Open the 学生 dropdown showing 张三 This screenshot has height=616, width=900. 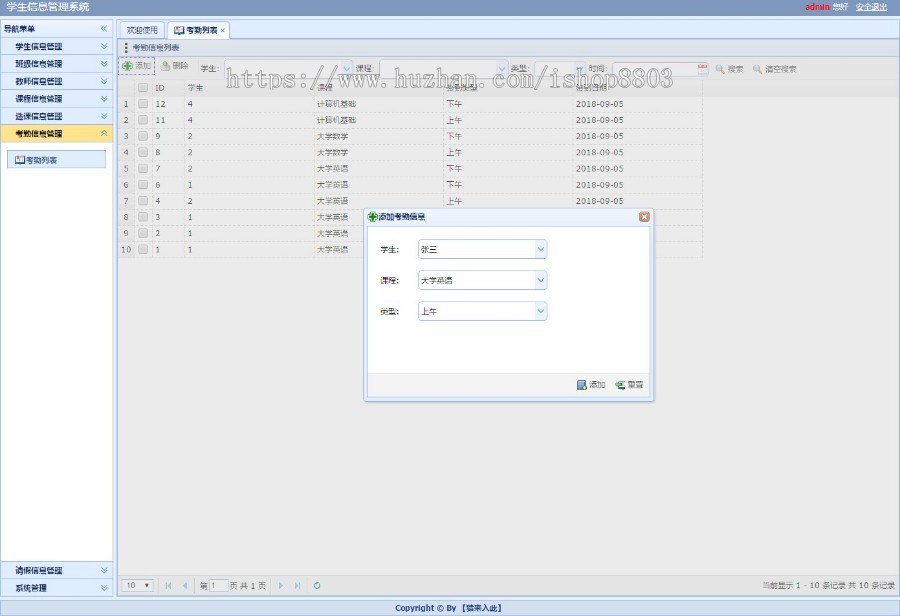[539, 249]
